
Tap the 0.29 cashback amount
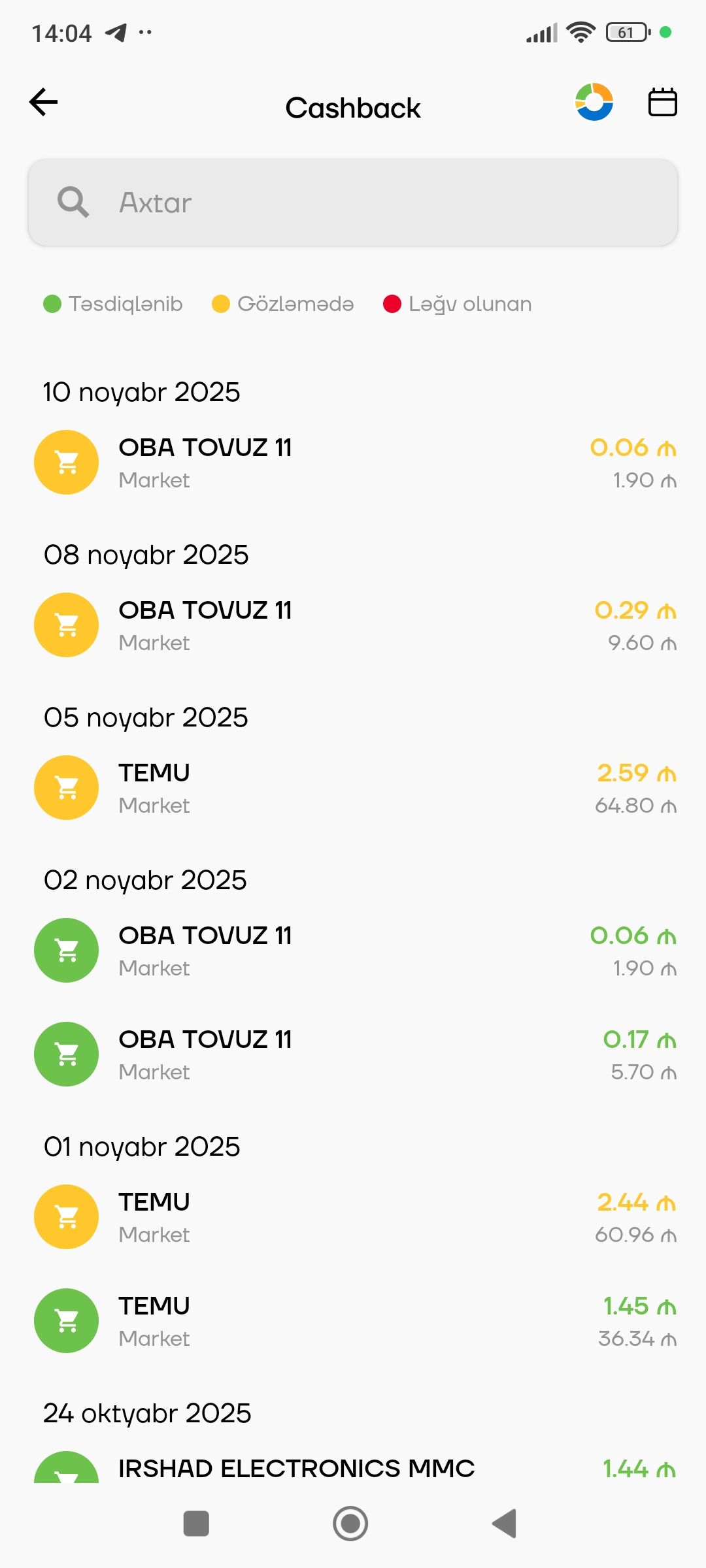click(x=635, y=610)
